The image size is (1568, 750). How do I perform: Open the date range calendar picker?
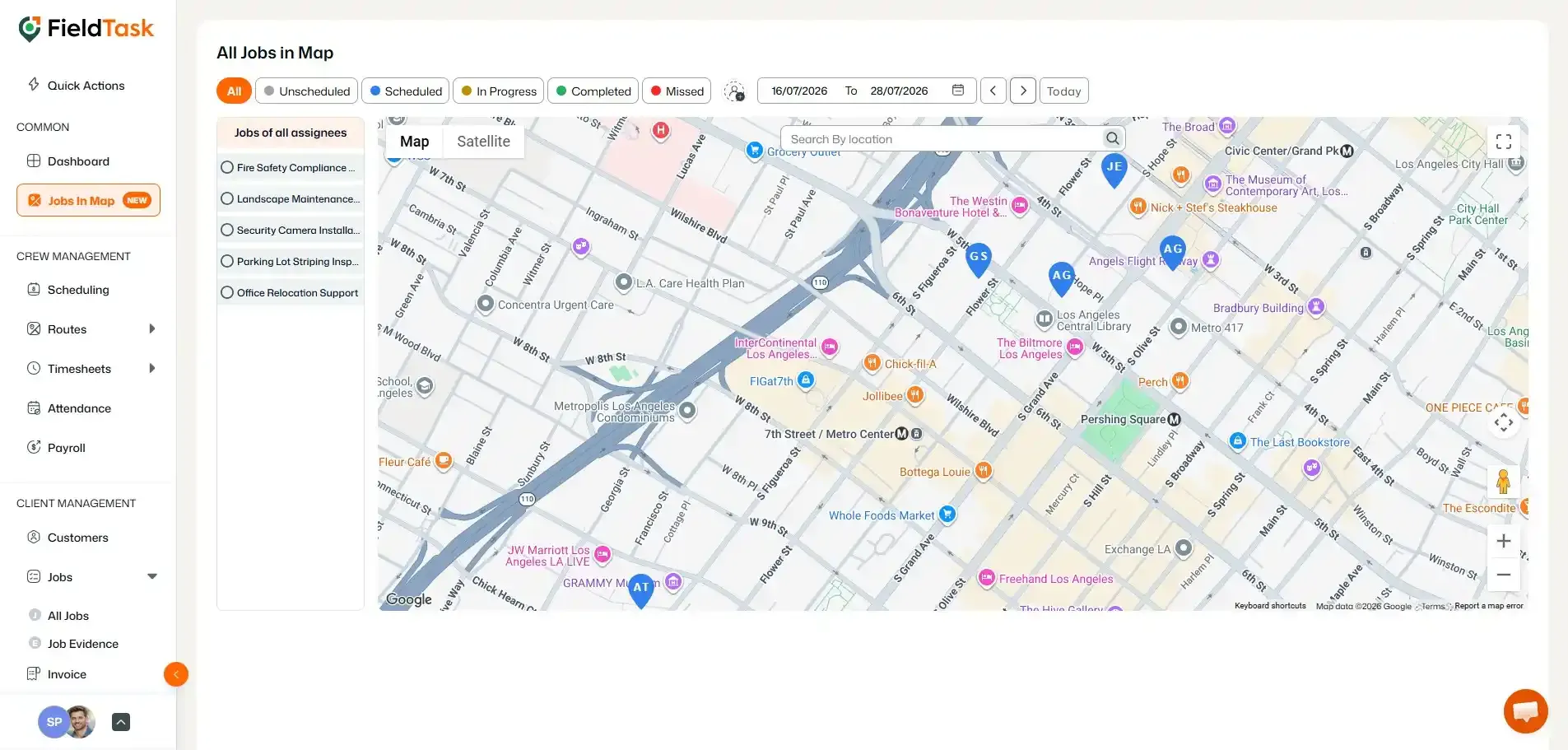(958, 91)
